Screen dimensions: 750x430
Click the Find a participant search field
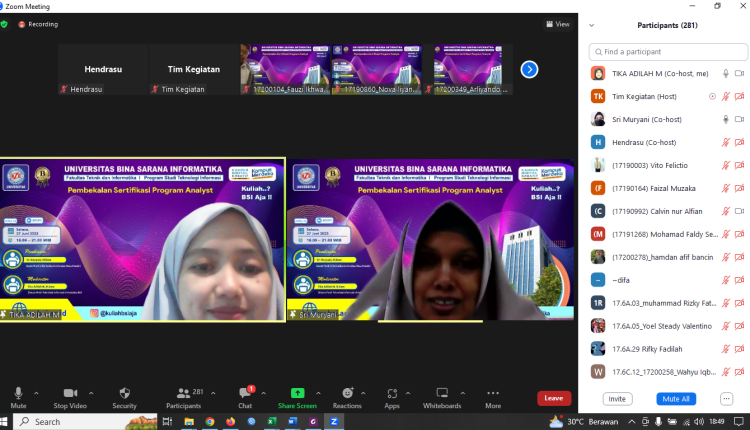pos(668,52)
